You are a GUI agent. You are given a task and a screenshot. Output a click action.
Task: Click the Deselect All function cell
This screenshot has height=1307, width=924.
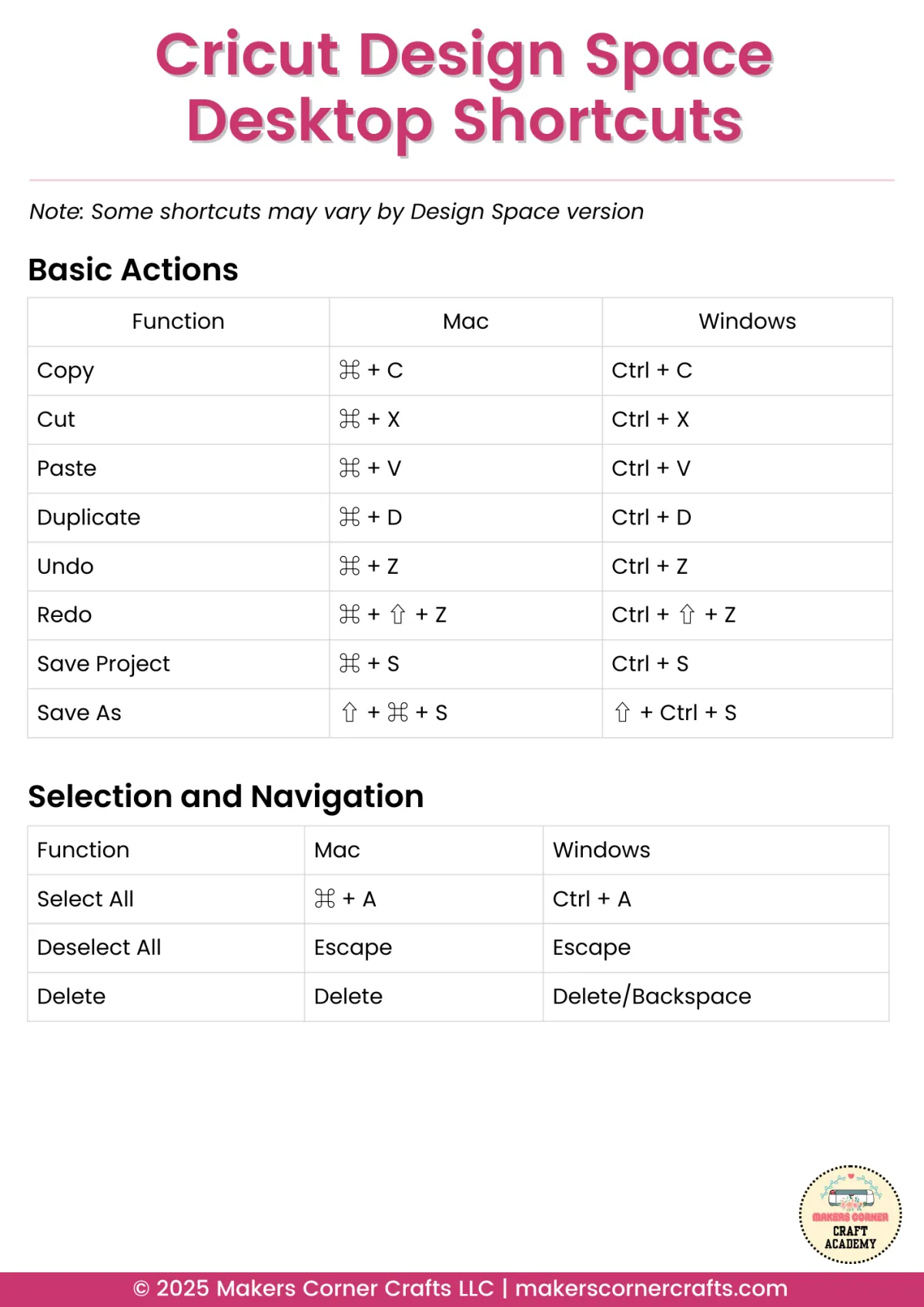99,947
